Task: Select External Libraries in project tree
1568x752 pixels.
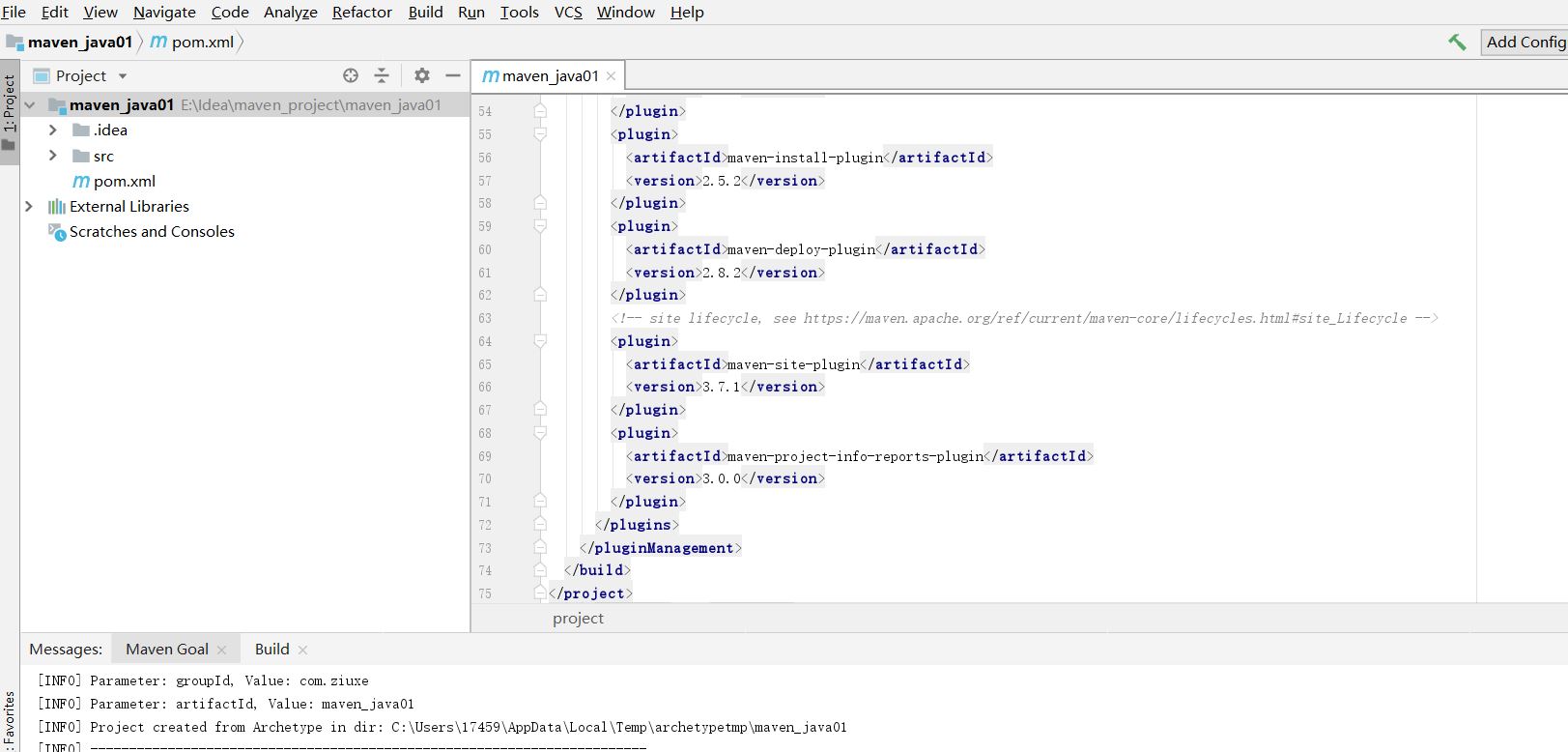Action: click(118, 206)
